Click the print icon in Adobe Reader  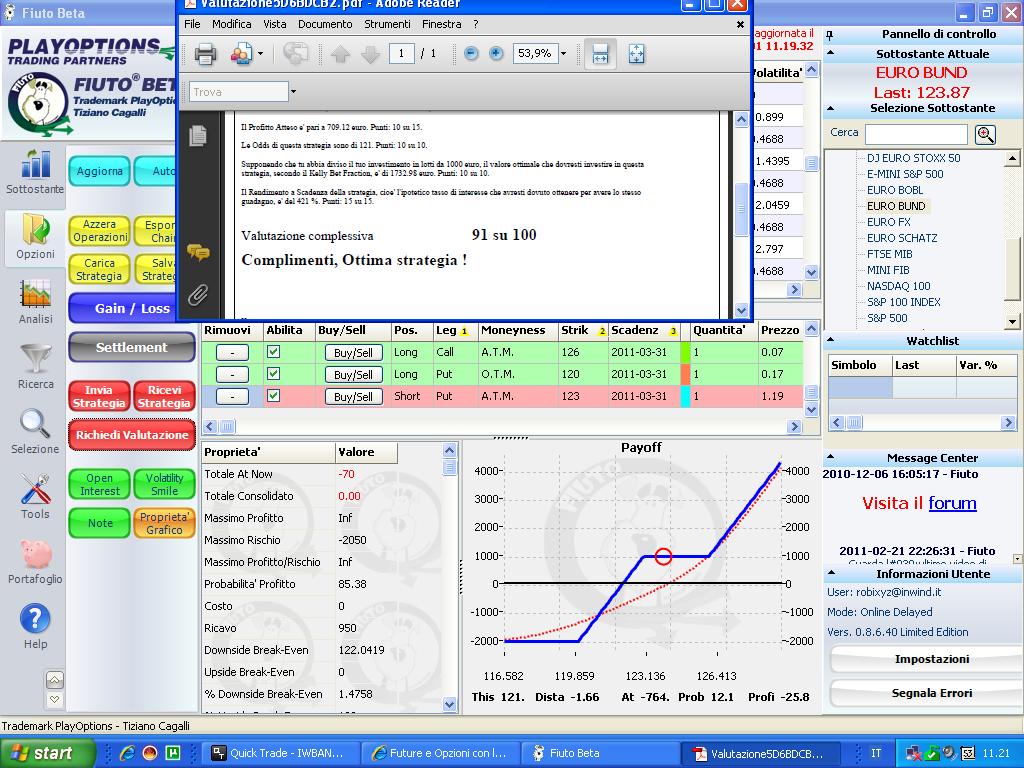coord(205,54)
